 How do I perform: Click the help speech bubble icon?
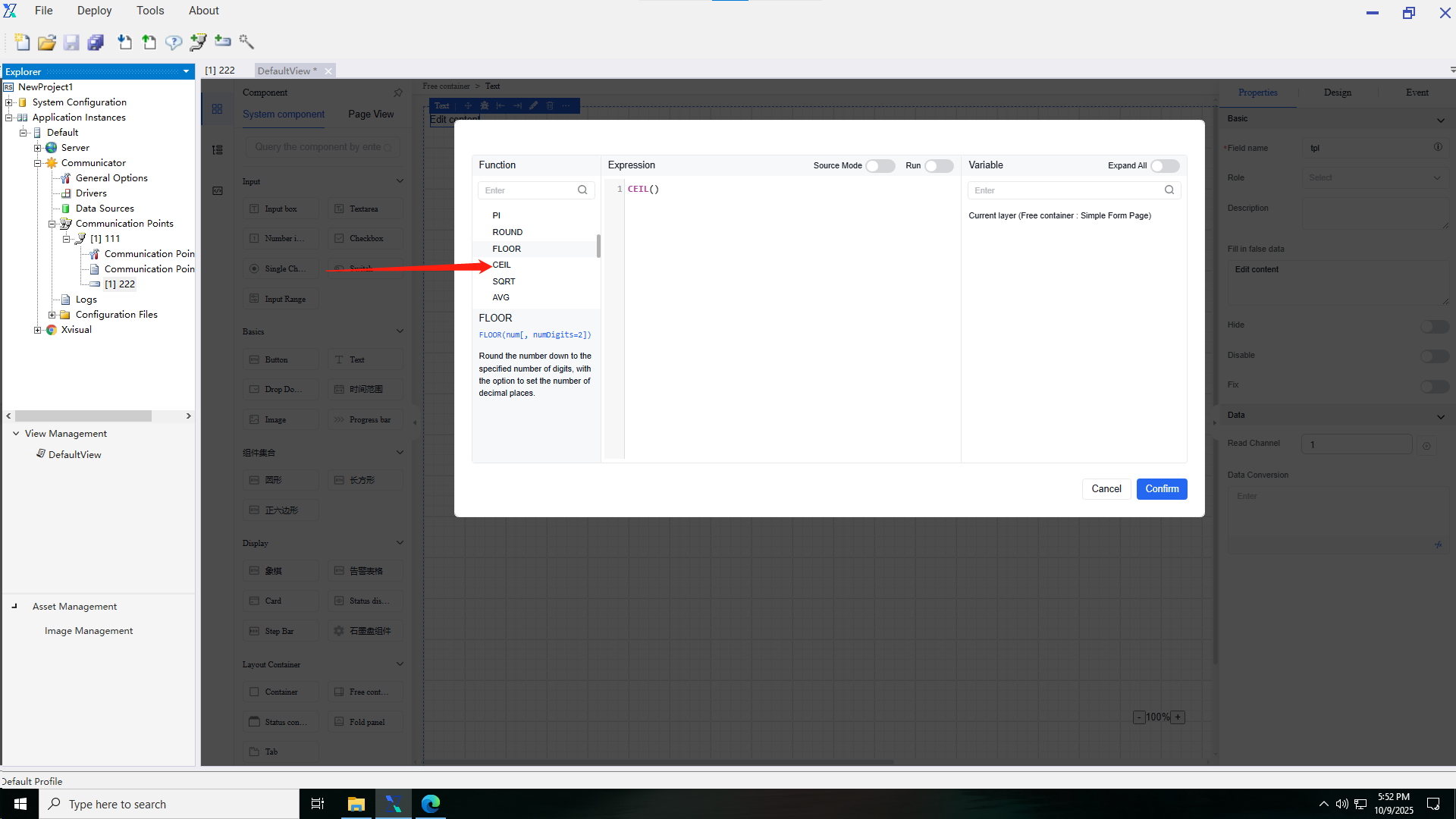click(x=174, y=42)
